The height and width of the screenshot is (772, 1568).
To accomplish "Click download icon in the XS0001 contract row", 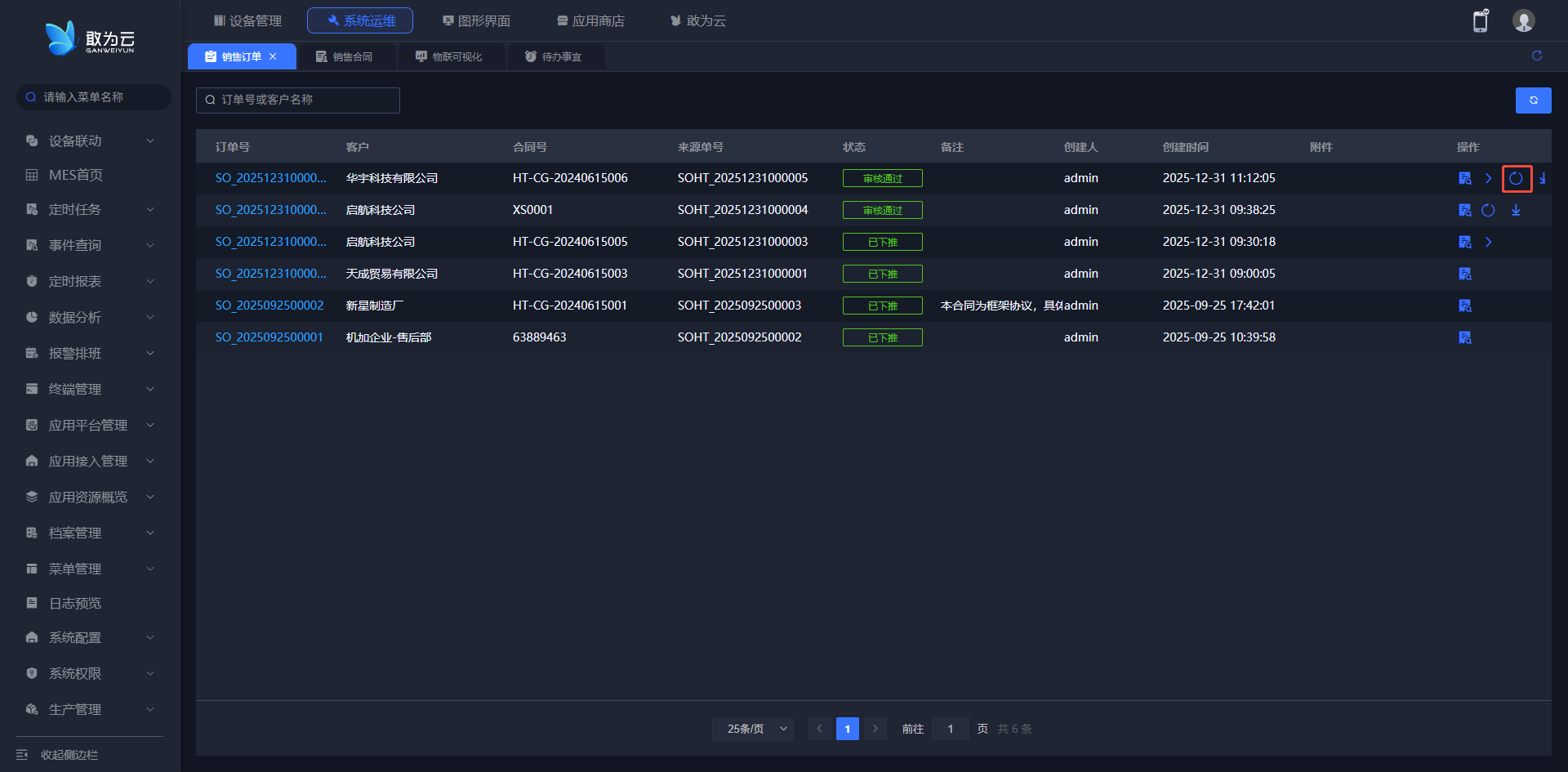I will 1516,210.
